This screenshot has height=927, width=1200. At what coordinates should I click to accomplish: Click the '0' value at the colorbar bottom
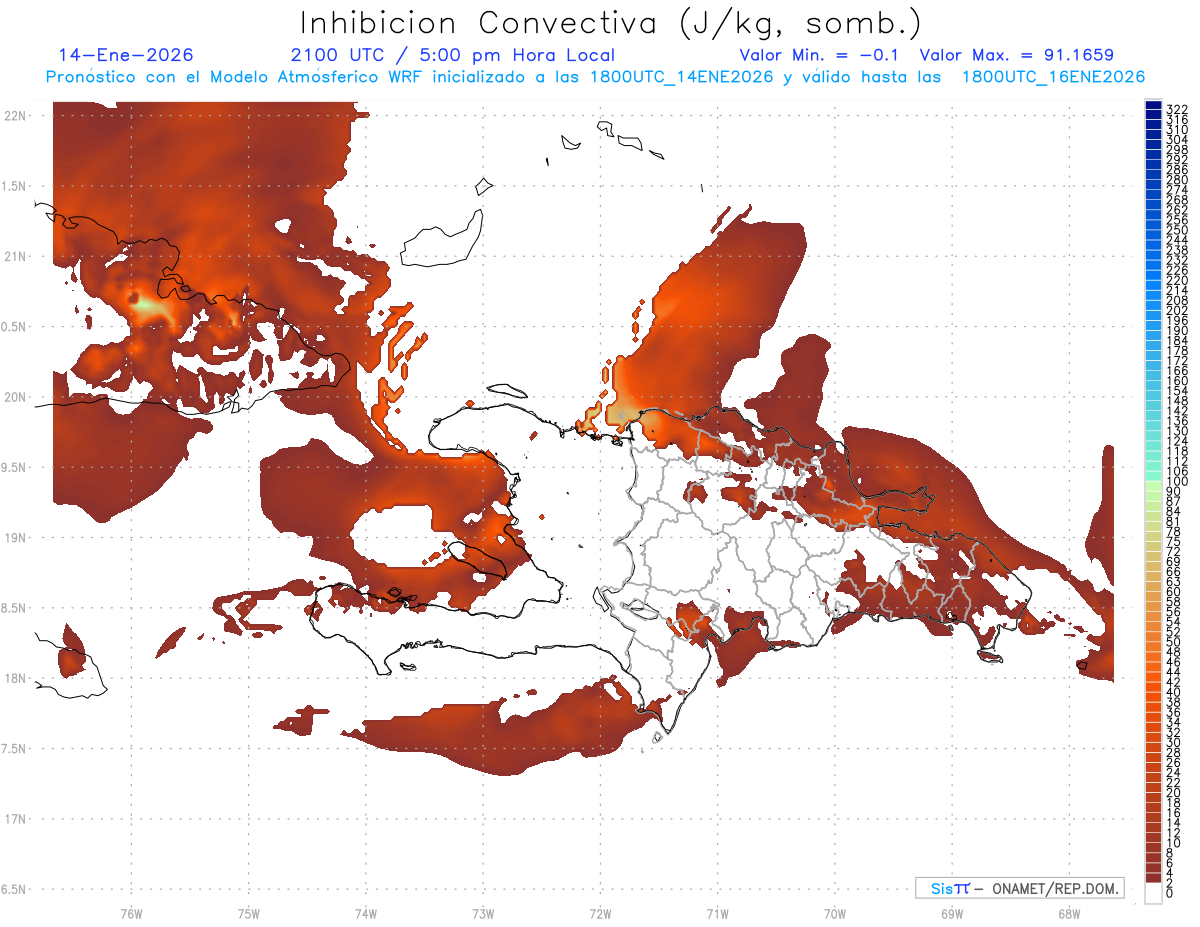(1170, 894)
